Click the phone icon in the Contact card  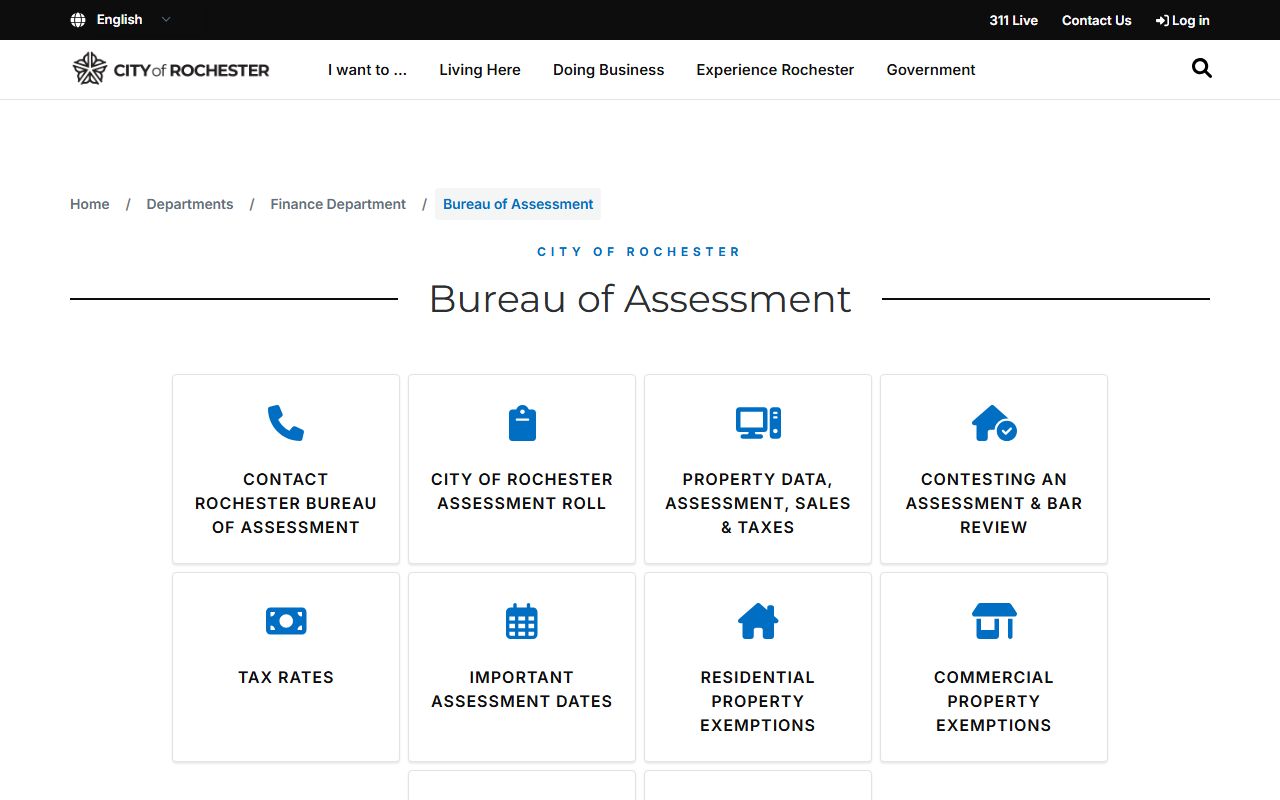pos(286,423)
